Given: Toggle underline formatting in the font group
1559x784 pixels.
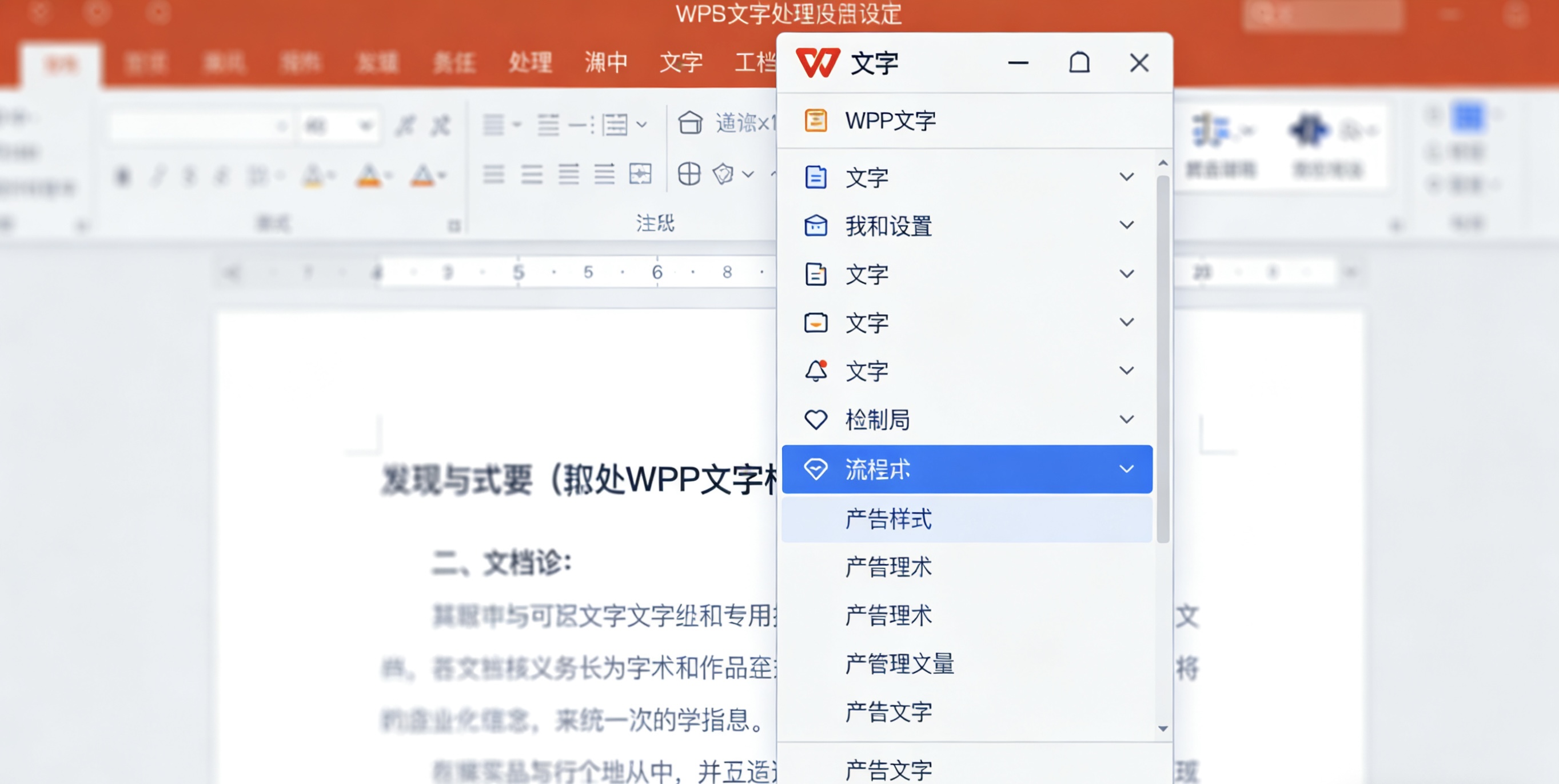Looking at the screenshot, I should 193,175.
